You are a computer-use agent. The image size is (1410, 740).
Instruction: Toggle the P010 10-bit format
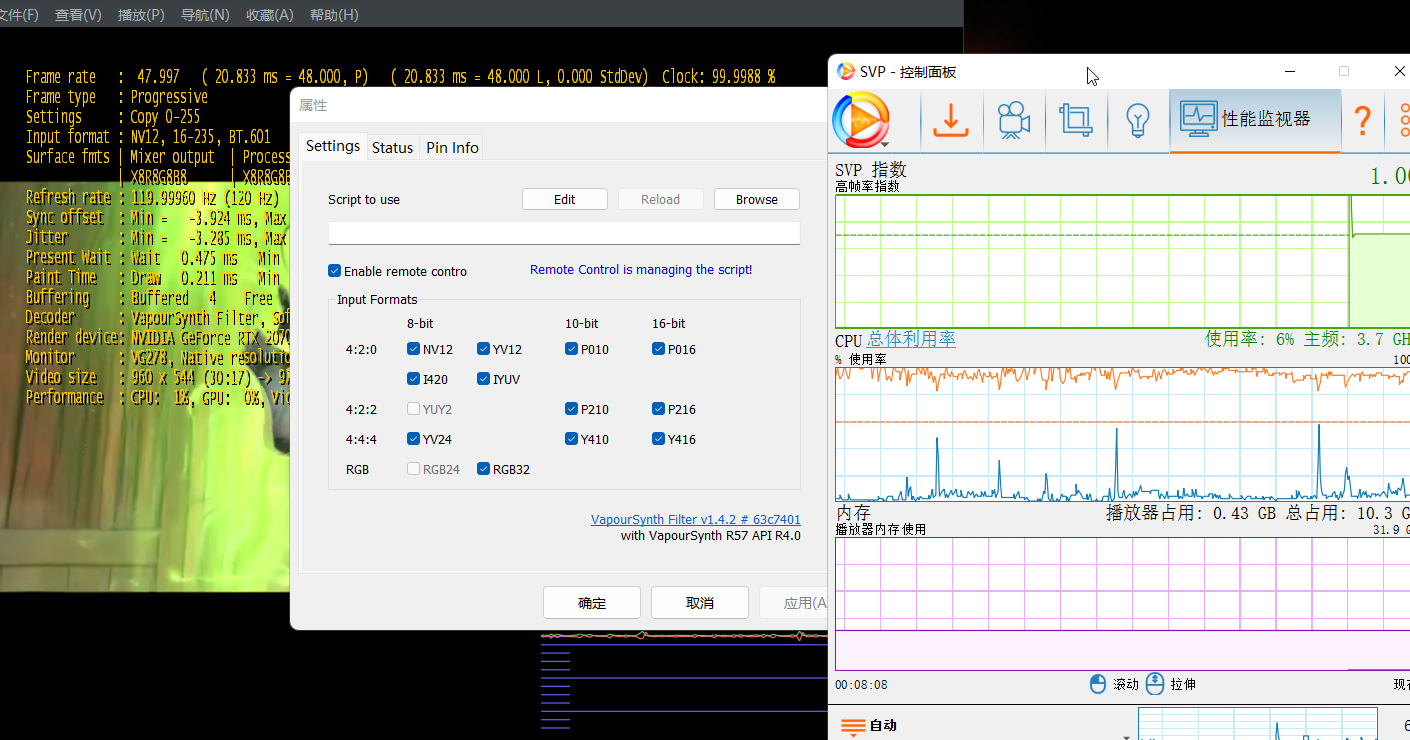pyautogui.click(x=571, y=349)
